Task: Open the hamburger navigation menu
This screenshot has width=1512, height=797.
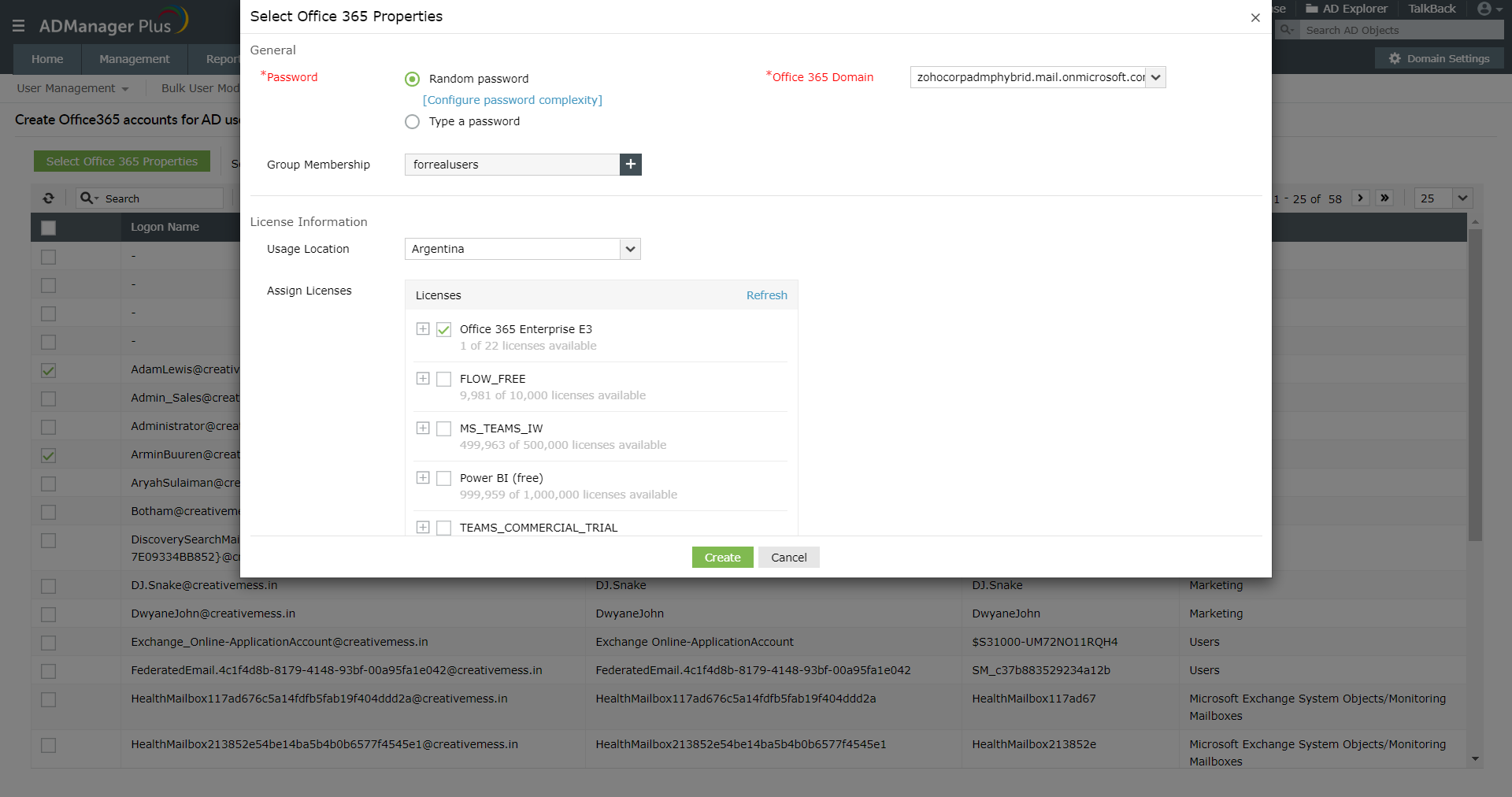Action: point(19,26)
